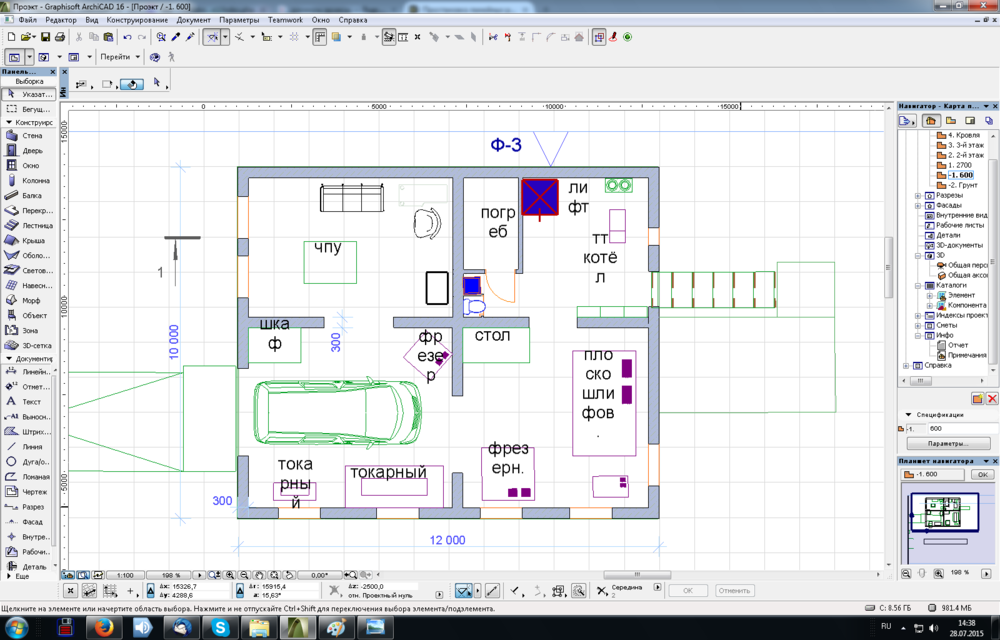1000x640 pixels.
Task: Select the 2-й этаж story in navigator
Action: click(x=965, y=155)
